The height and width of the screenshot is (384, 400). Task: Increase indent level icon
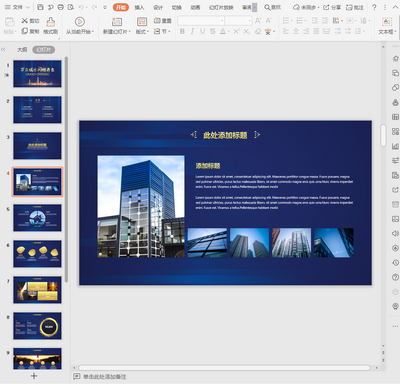(x=325, y=21)
